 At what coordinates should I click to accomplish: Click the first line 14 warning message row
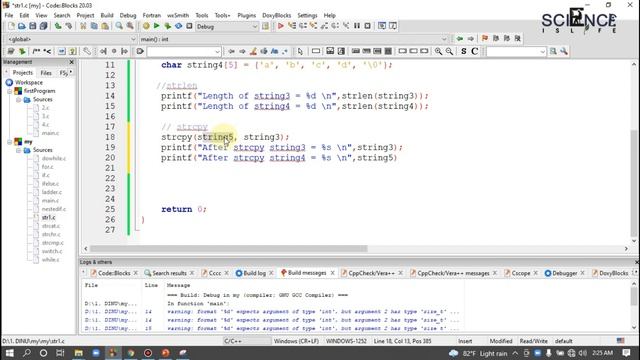tap(272, 312)
